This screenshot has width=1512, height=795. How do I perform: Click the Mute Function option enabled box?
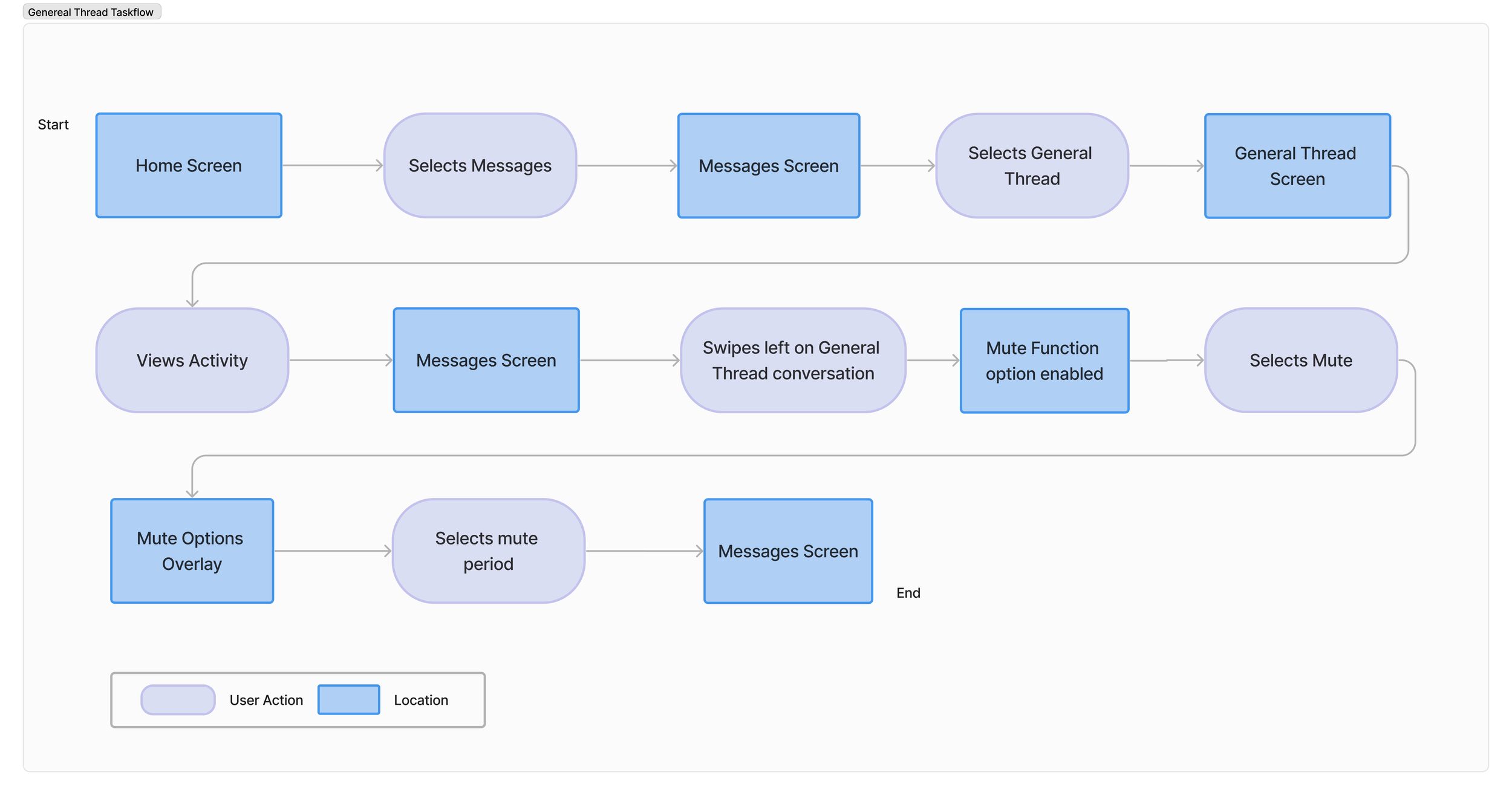1044,361
